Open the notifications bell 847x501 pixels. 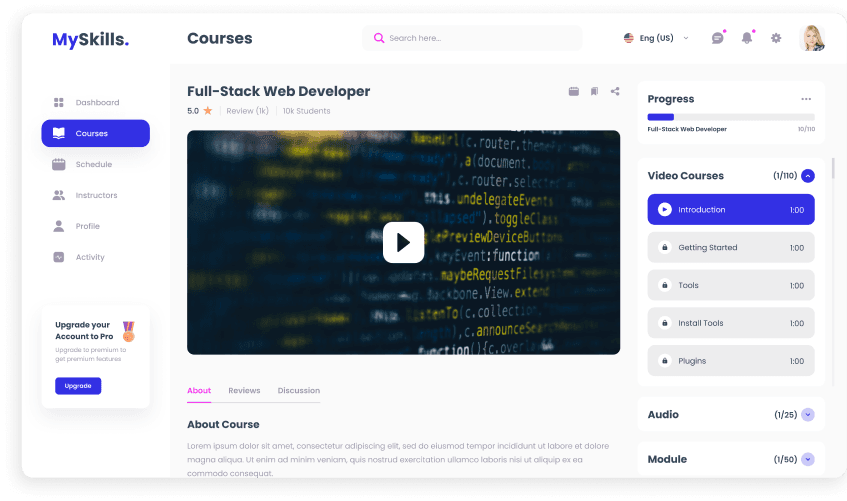pyautogui.click(x=747, y=38)
